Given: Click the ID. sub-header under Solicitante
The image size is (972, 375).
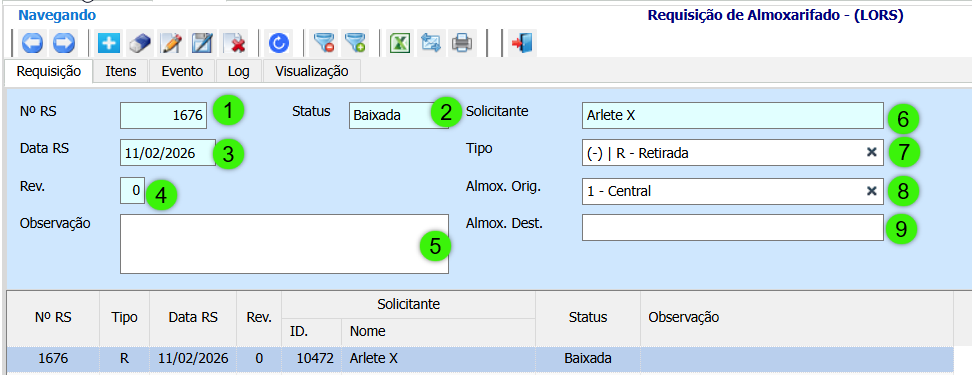Looking at the screenshot, I should [311, 332].
